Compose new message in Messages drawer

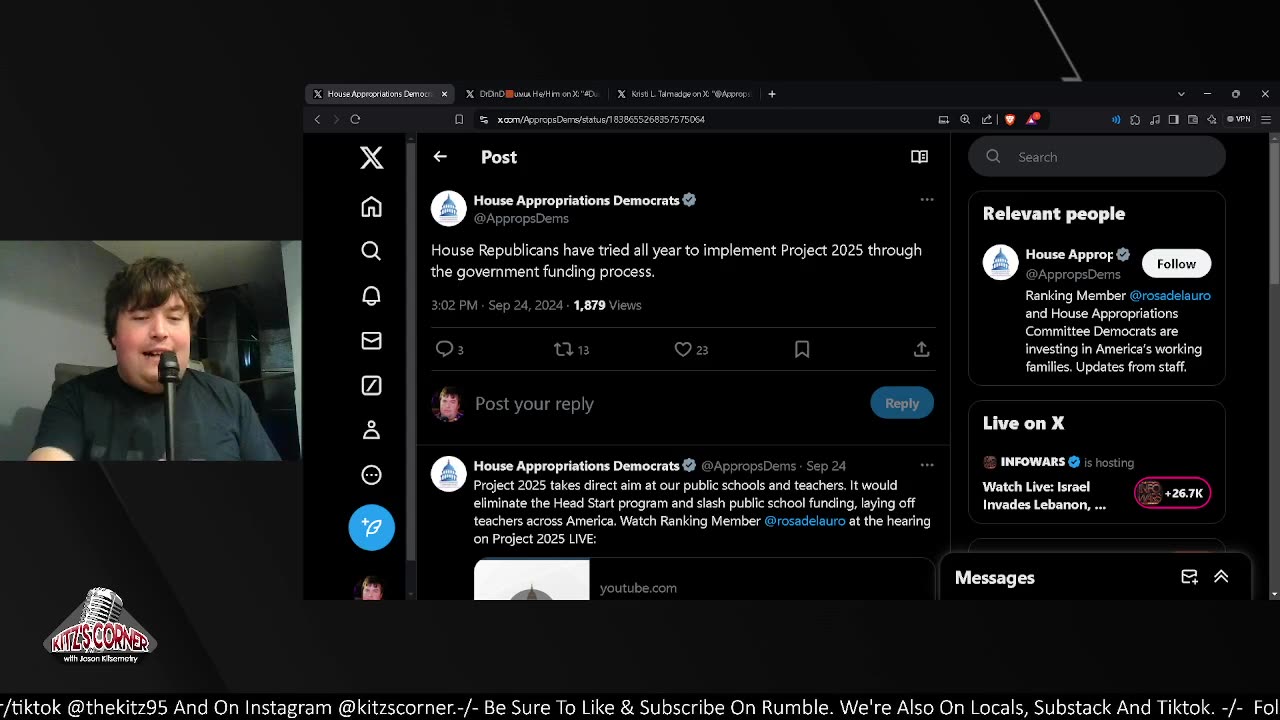click(1189, 577)
